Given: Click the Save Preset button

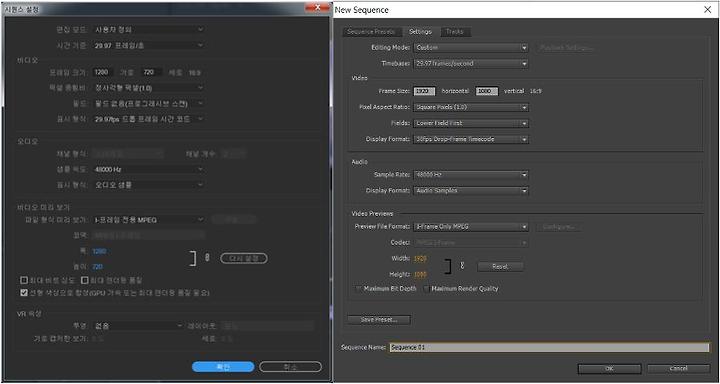Looking at the screenshot, I should [x=379, y=320].
